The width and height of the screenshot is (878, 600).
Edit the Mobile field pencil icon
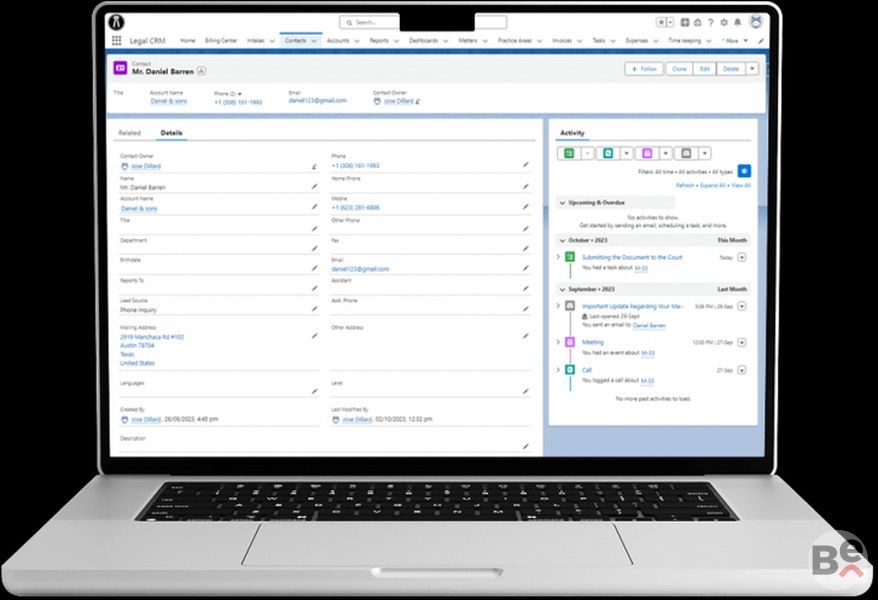pyautogui.click(x=525, y=207)
